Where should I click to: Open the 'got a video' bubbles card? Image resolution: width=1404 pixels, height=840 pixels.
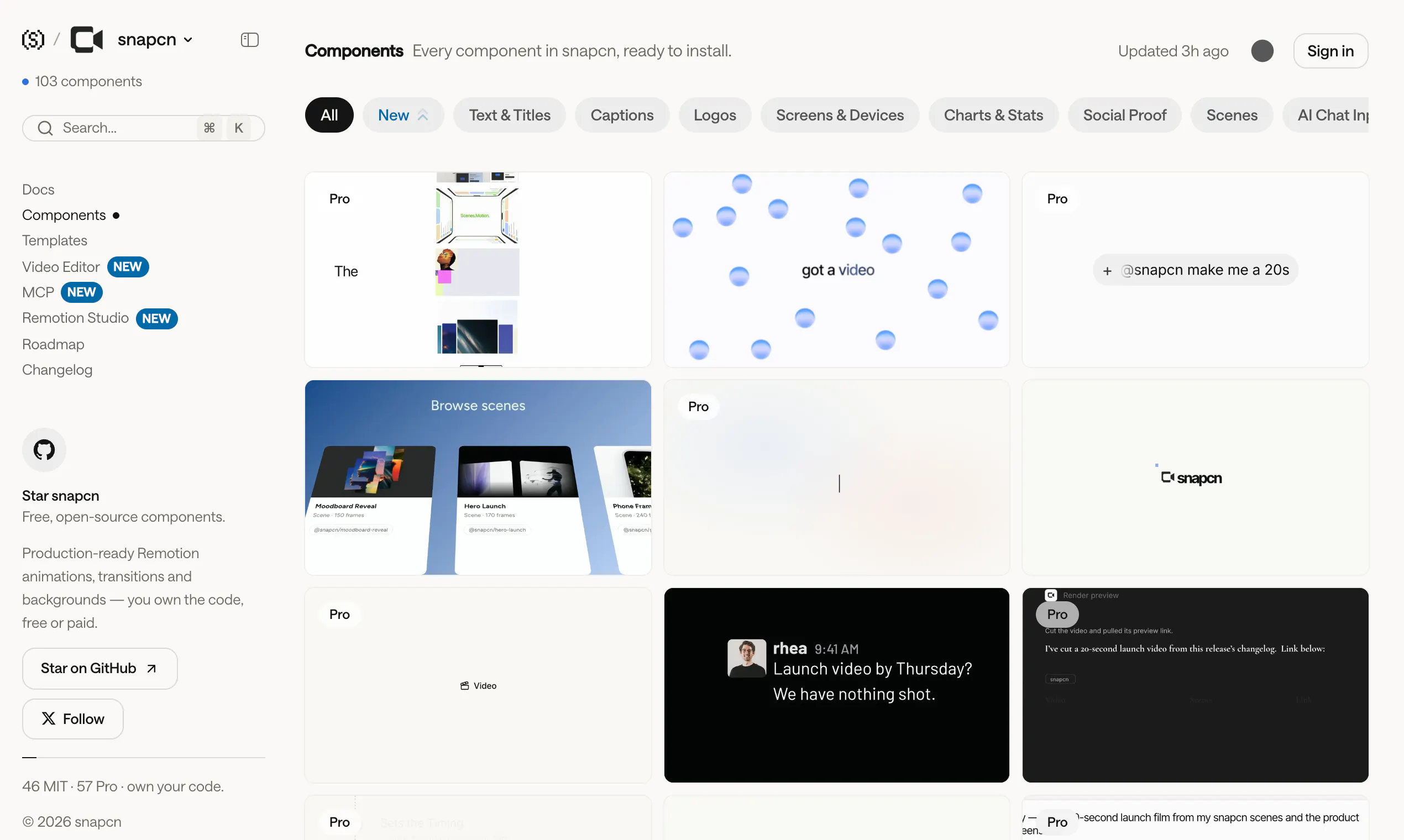836,270
